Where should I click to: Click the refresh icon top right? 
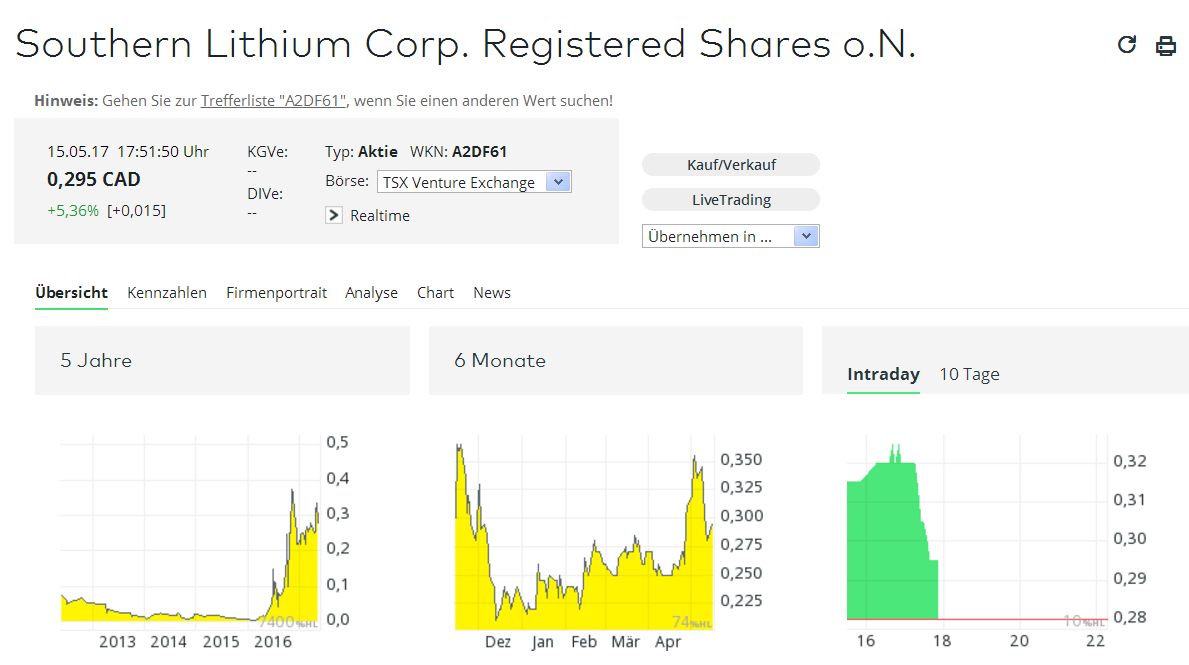1126,44
